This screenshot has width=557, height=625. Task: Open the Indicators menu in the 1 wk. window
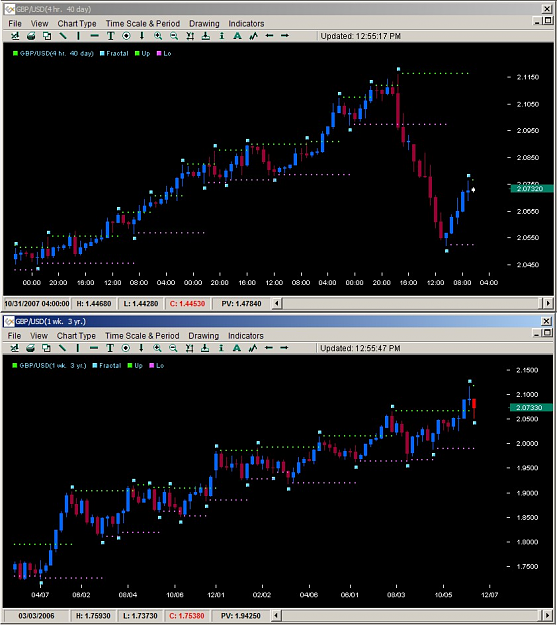[x=246, y=336]
